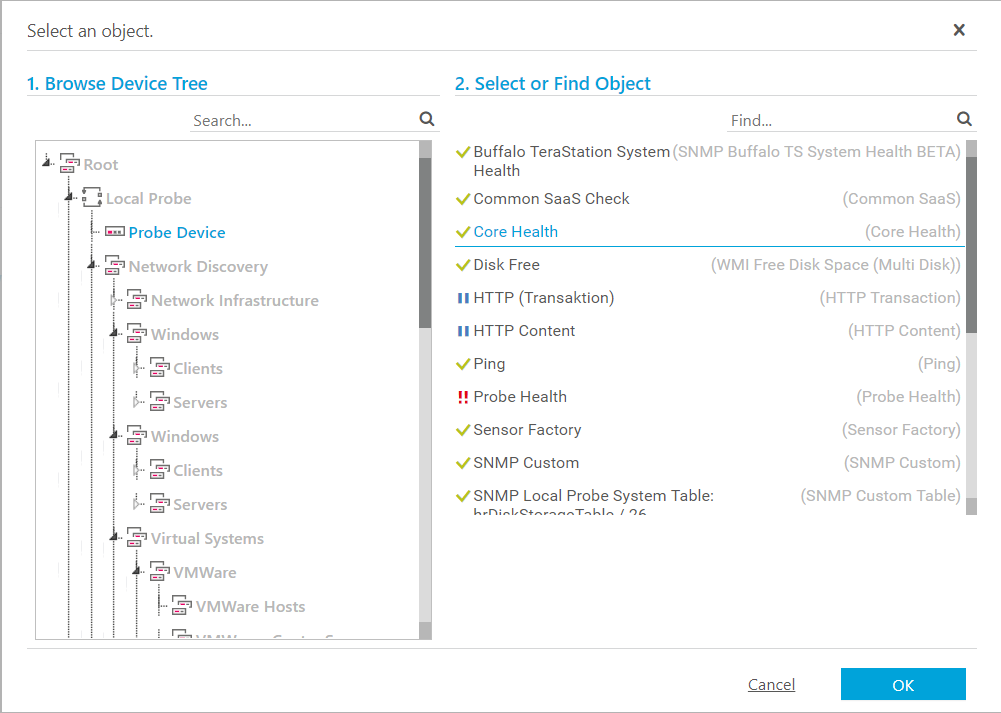Click the paused icon beside HTTP Content
1001x713 pixels.
coord(462,331)
